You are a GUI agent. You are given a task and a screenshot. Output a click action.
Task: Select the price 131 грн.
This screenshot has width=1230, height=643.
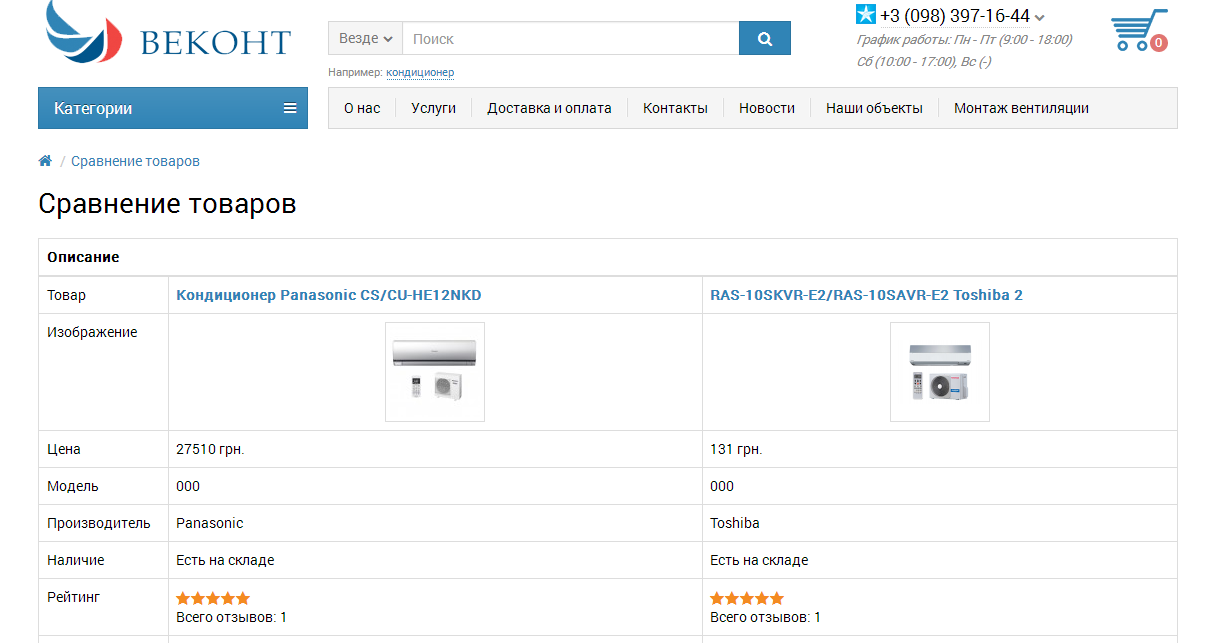tap(736, 449)
